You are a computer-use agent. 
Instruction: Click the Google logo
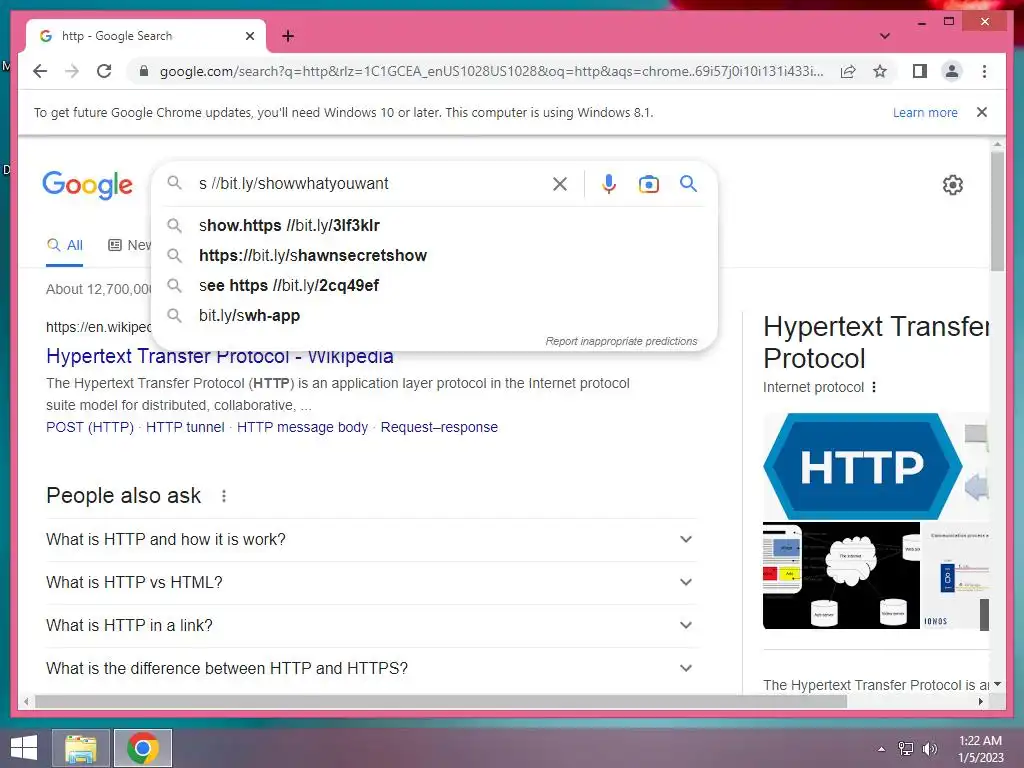tap(88, 185)
